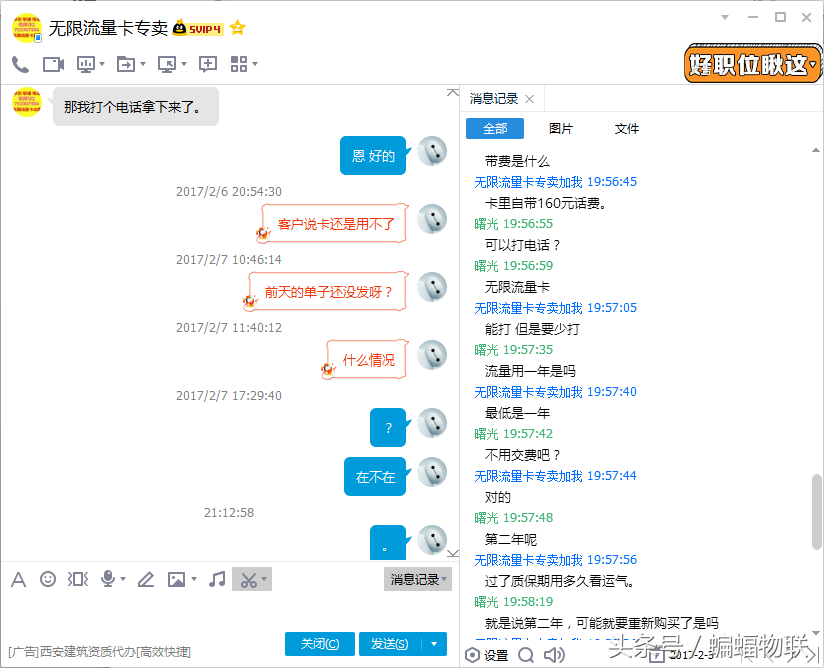Start a voice call with the contact

18,63
